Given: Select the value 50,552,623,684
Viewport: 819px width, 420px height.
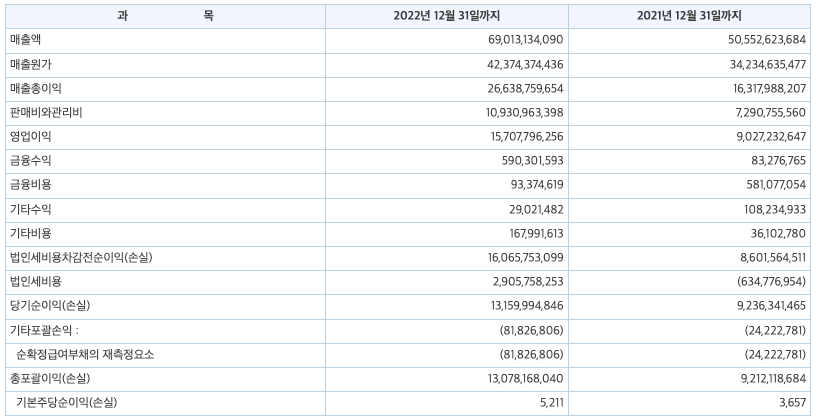Looking at the screenshot, I should [767, 40].
